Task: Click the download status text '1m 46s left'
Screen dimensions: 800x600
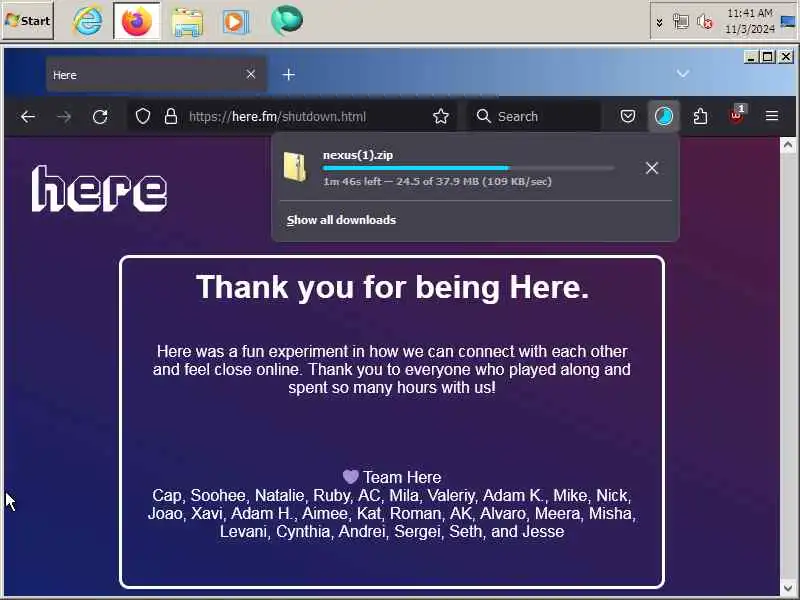Action: (352, 182)
